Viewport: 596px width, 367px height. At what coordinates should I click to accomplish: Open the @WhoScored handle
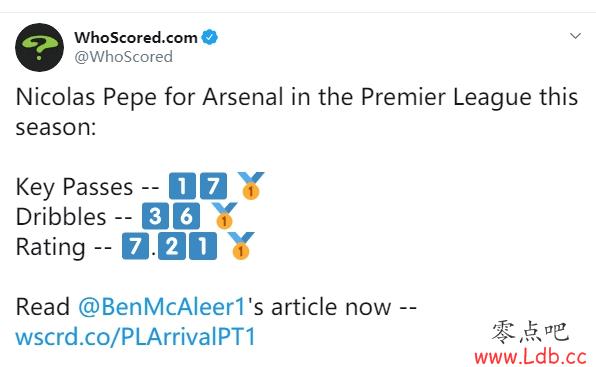(x=124, y=57)
